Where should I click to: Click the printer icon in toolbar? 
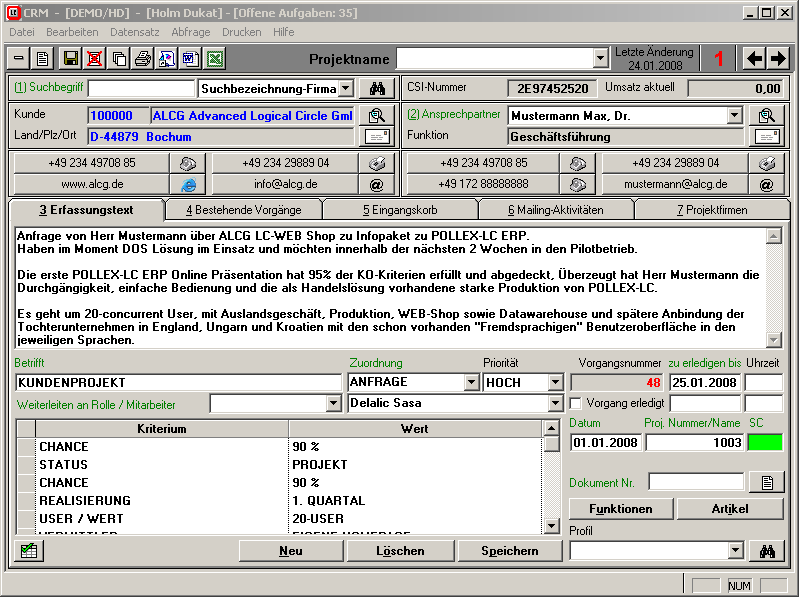(x=143, y=58)
